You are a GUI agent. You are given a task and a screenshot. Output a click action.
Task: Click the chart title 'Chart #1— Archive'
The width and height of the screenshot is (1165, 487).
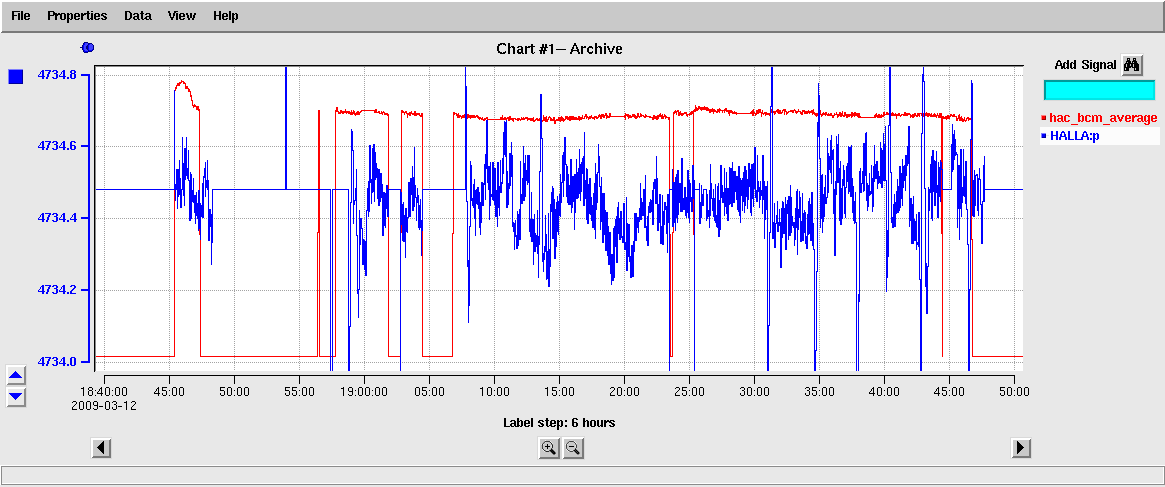point(559,49)
